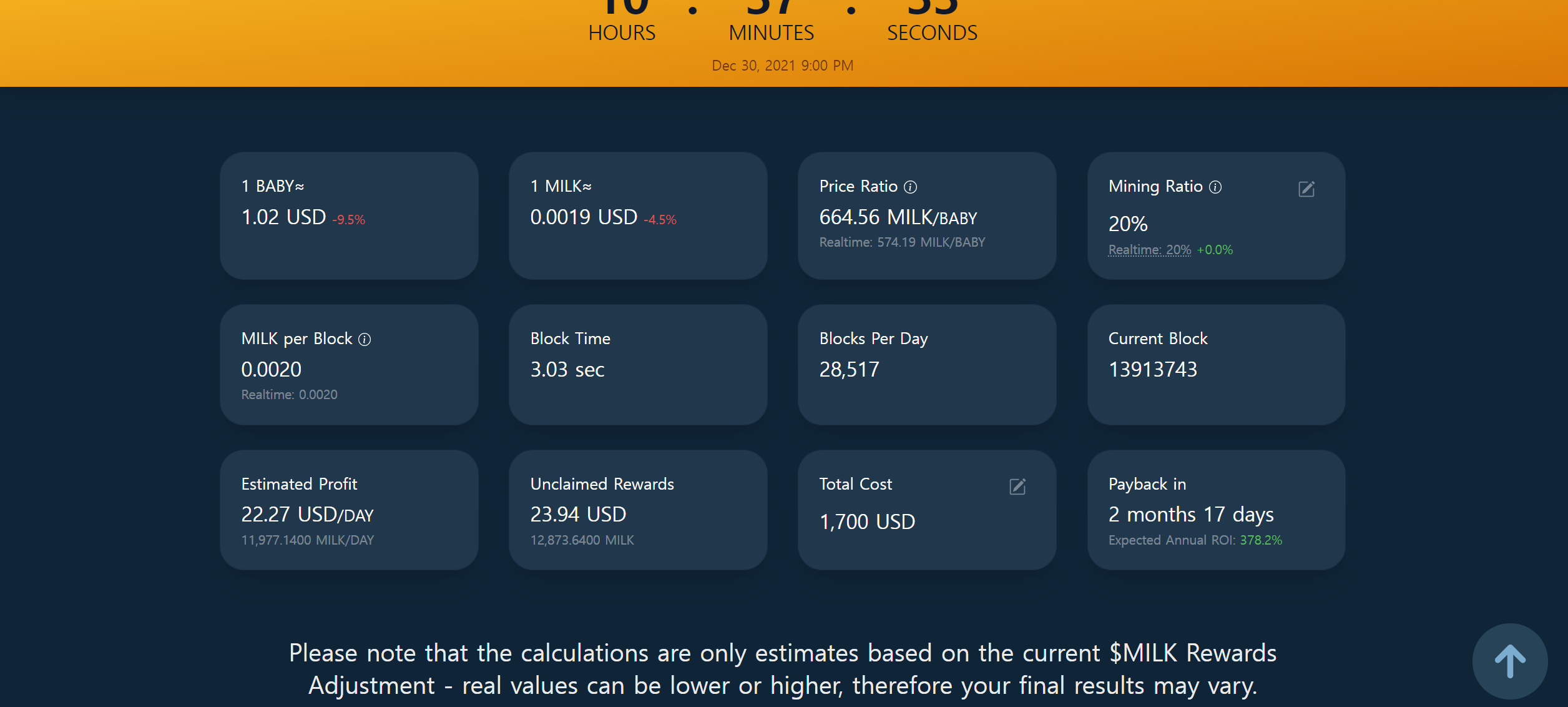Click the 664.56 MILK/BABY price ratio value
The height and width of the screenshot is (707, 1568).
(x=898, y=217)
